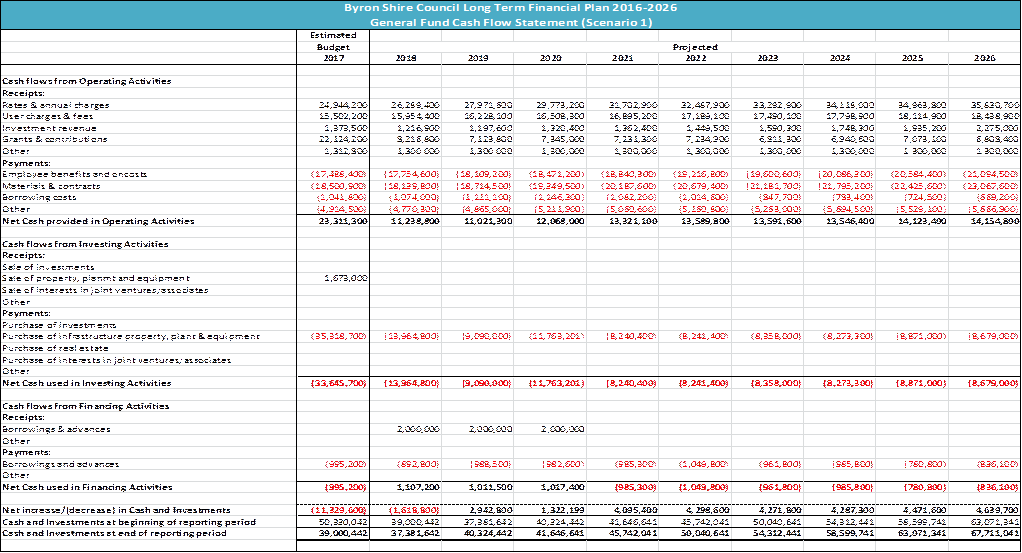Select the 'Projected' header label

point(695,47)
